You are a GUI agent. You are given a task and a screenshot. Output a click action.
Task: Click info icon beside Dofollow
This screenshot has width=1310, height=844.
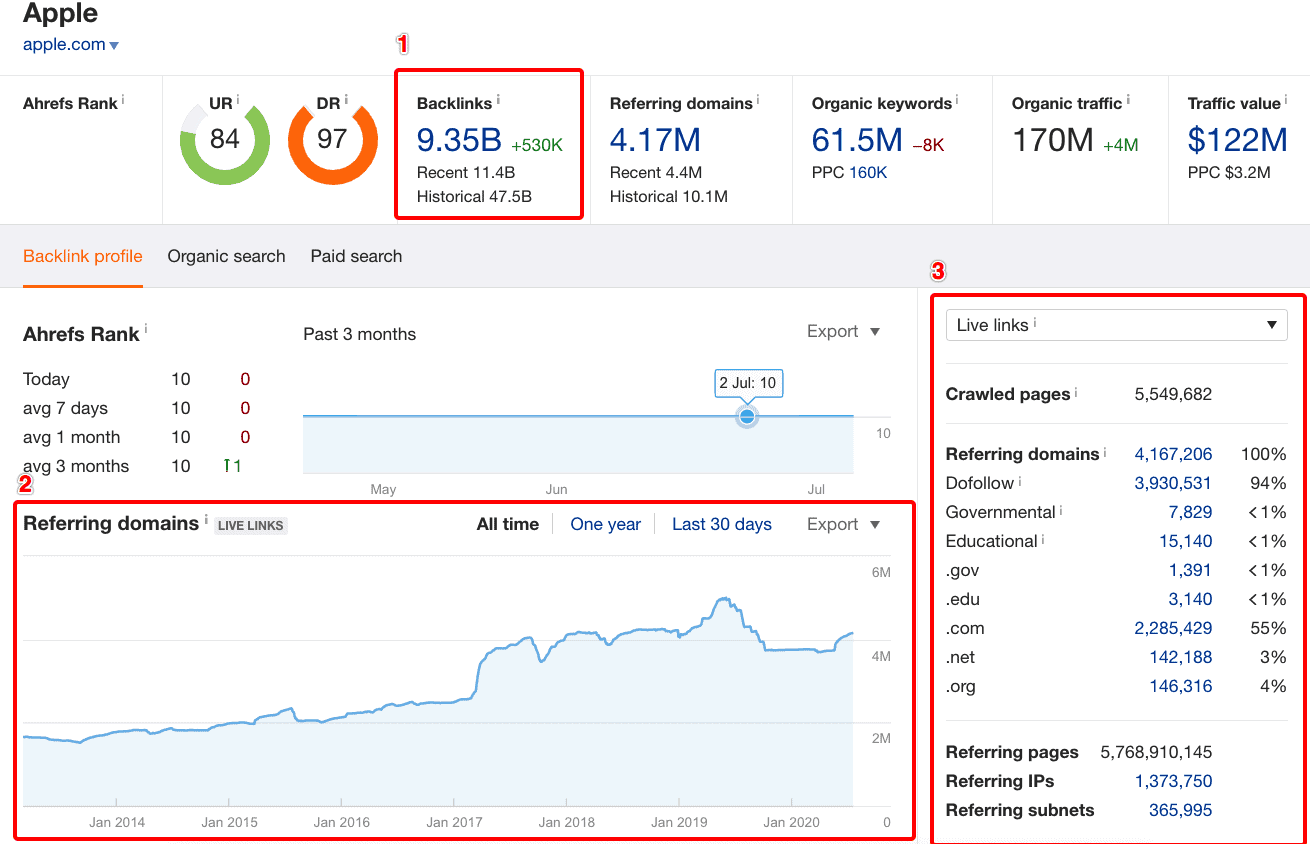coord(1020,481)
